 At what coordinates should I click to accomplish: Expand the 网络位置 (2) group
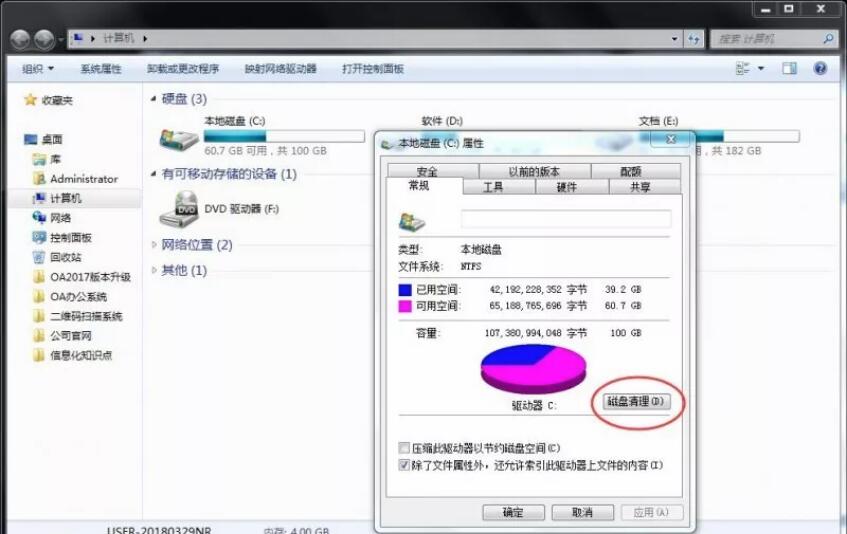tap(154, 245)
